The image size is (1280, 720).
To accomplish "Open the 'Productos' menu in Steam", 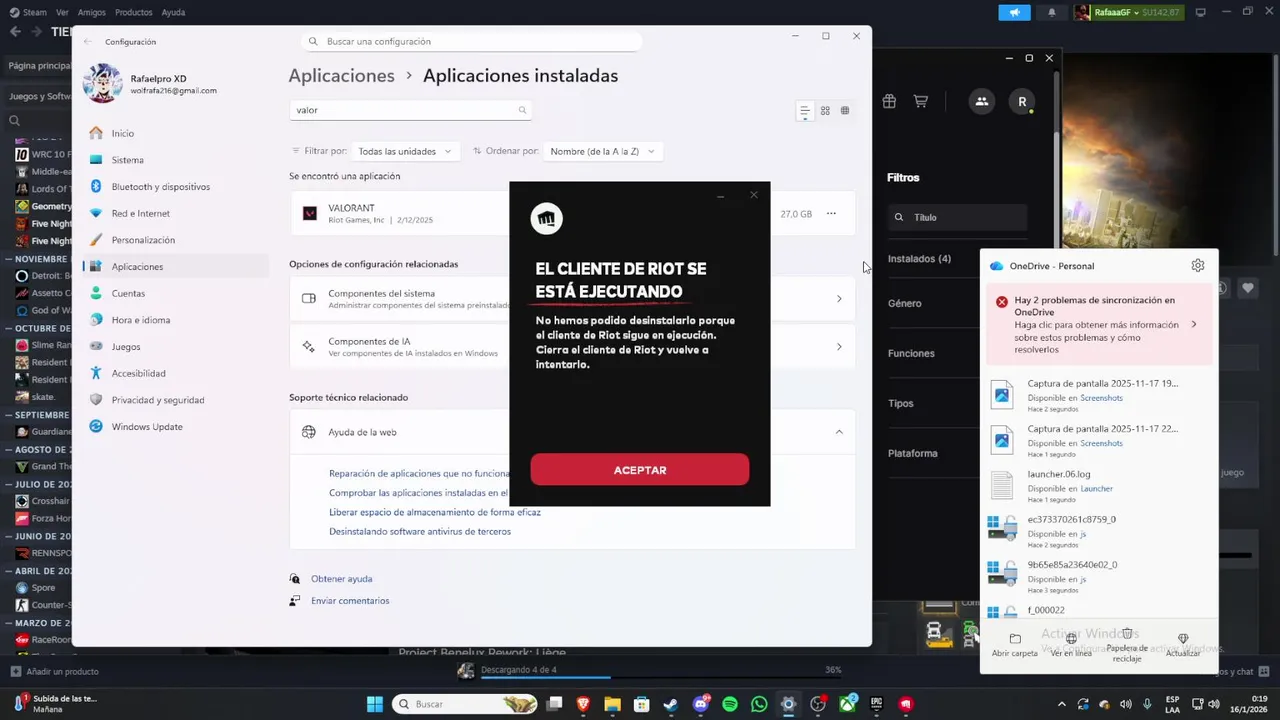I will tap(134, 12).
